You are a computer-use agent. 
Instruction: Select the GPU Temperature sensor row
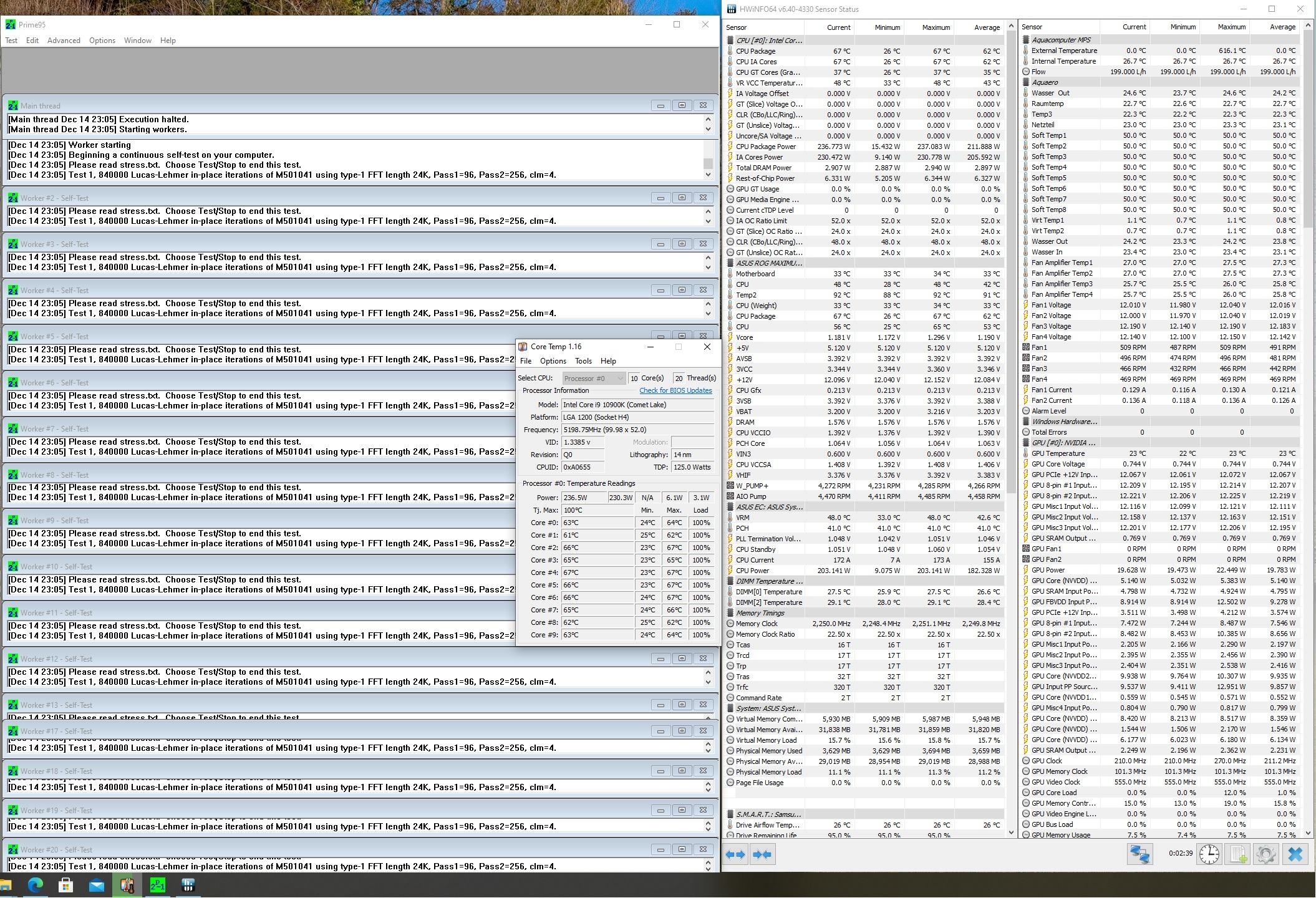point(1161,453)
